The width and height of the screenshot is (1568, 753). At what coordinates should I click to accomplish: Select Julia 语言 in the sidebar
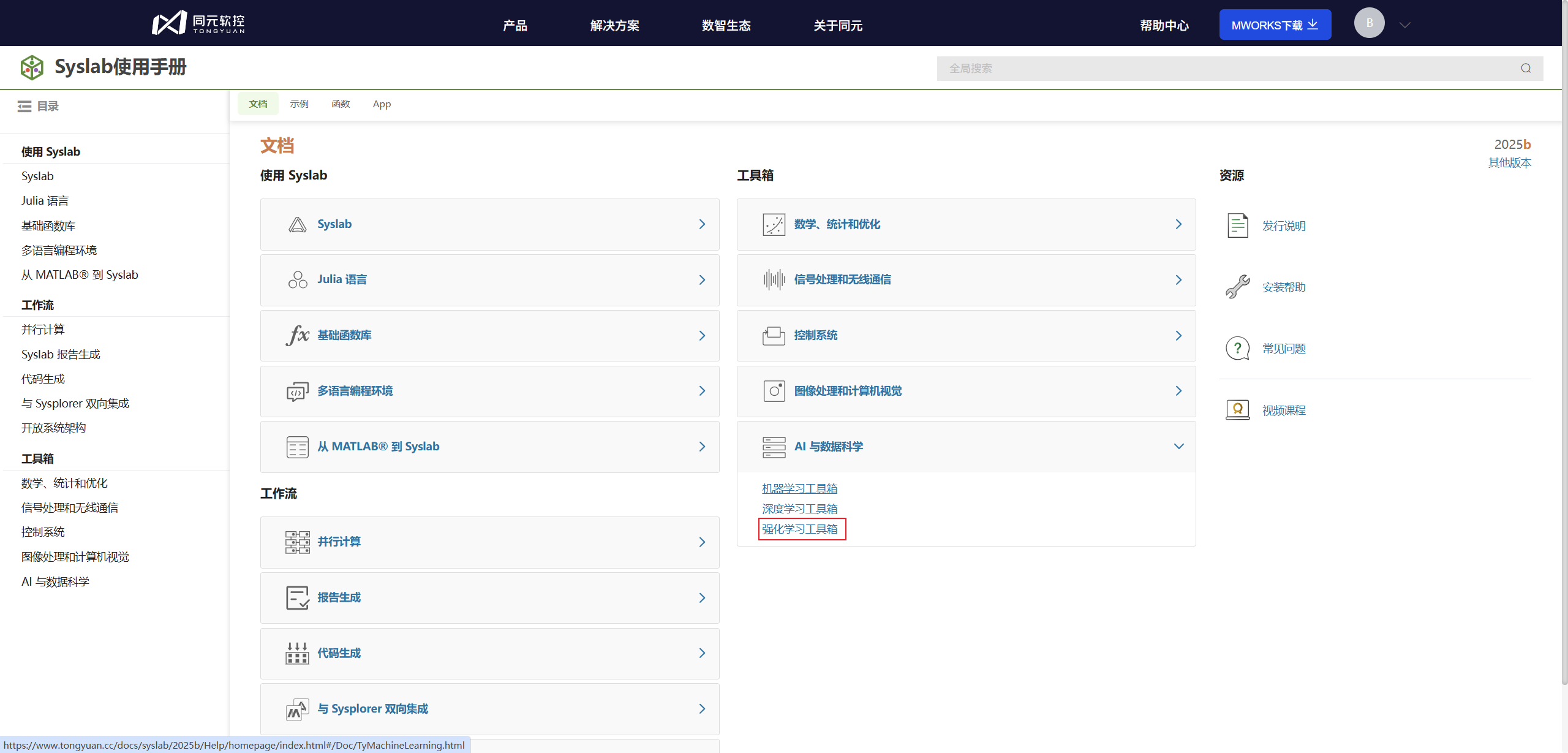[x=45, y=201]
